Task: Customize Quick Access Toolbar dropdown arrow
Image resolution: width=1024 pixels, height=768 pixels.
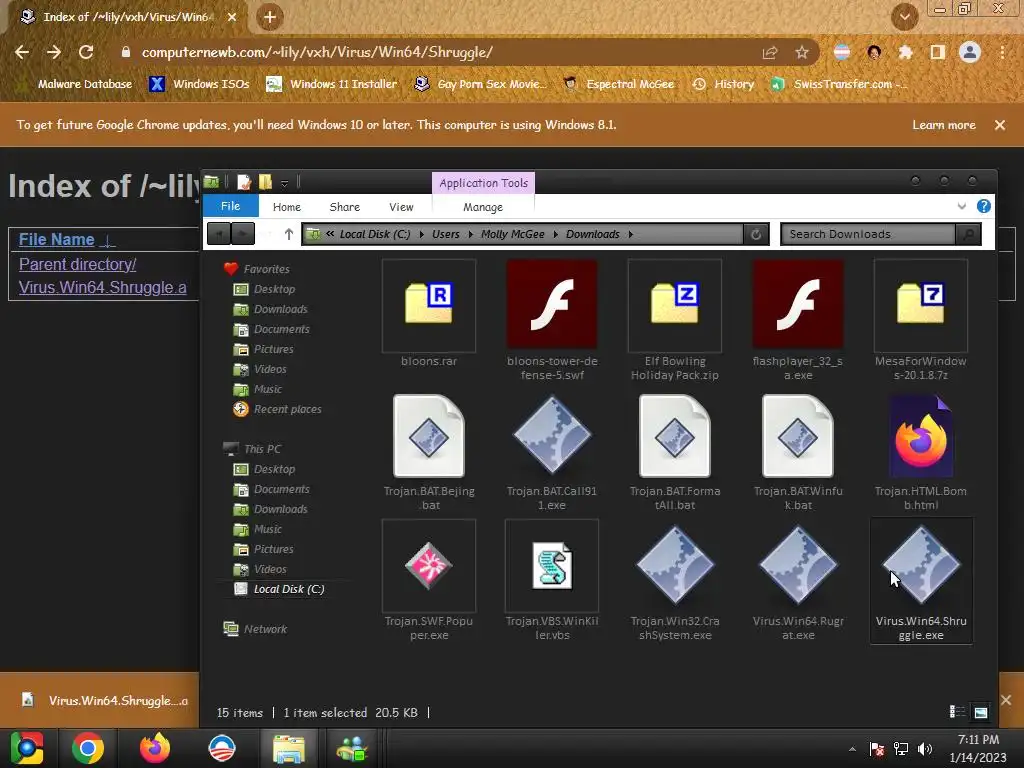Action: point(284,183)
